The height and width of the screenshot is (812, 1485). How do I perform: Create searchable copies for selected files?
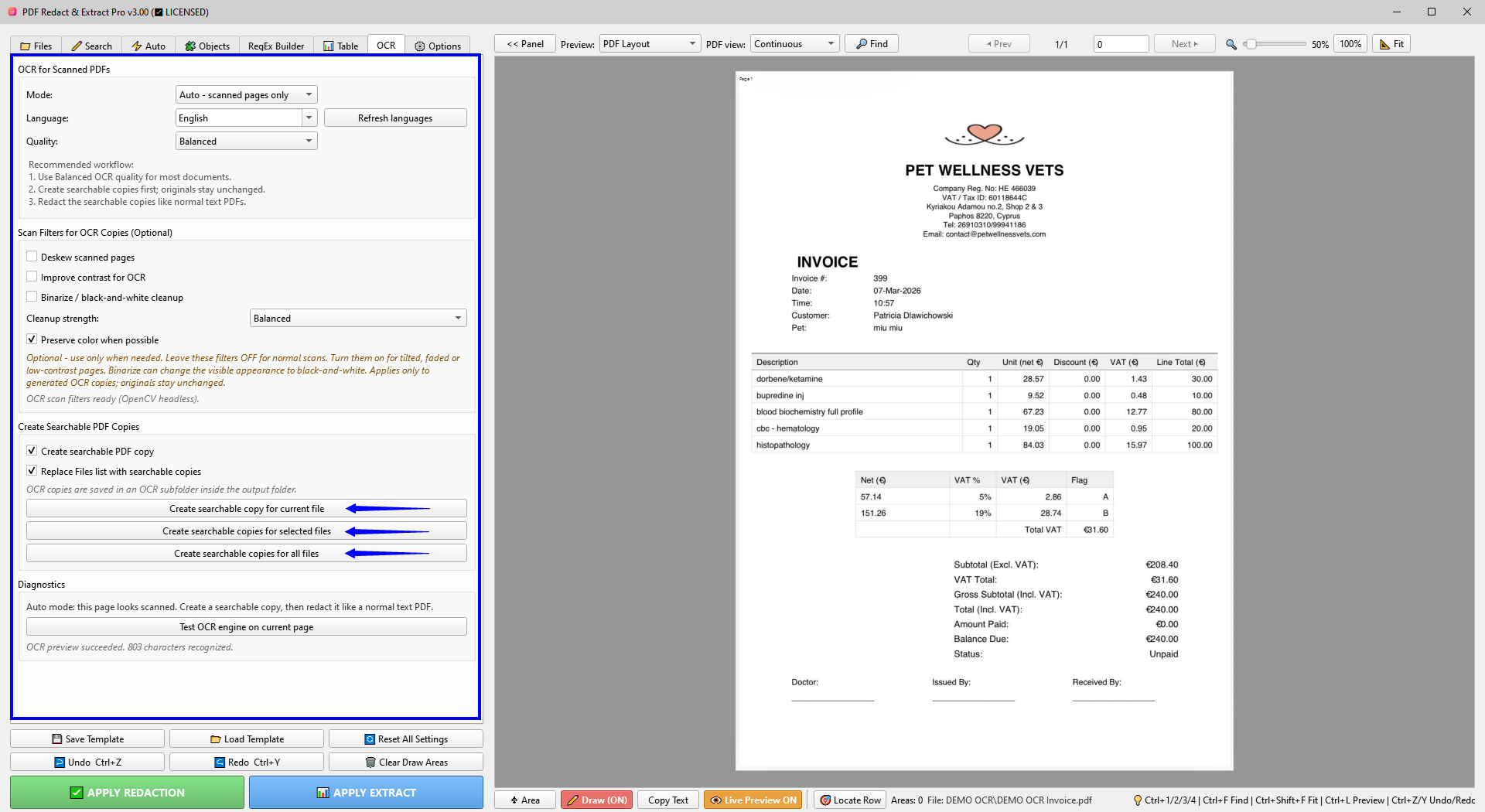click(x=246, y=531)
